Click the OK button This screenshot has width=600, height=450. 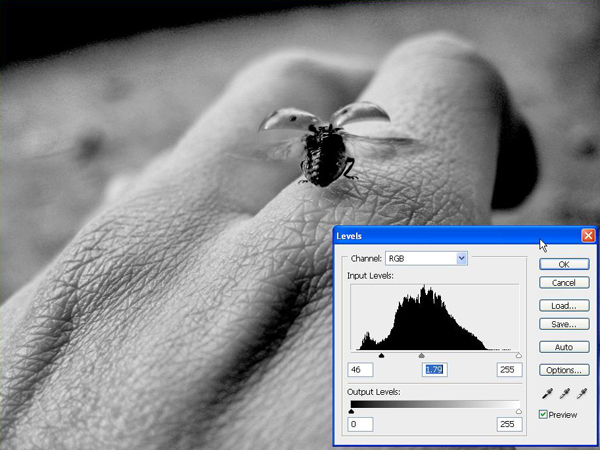564,264
